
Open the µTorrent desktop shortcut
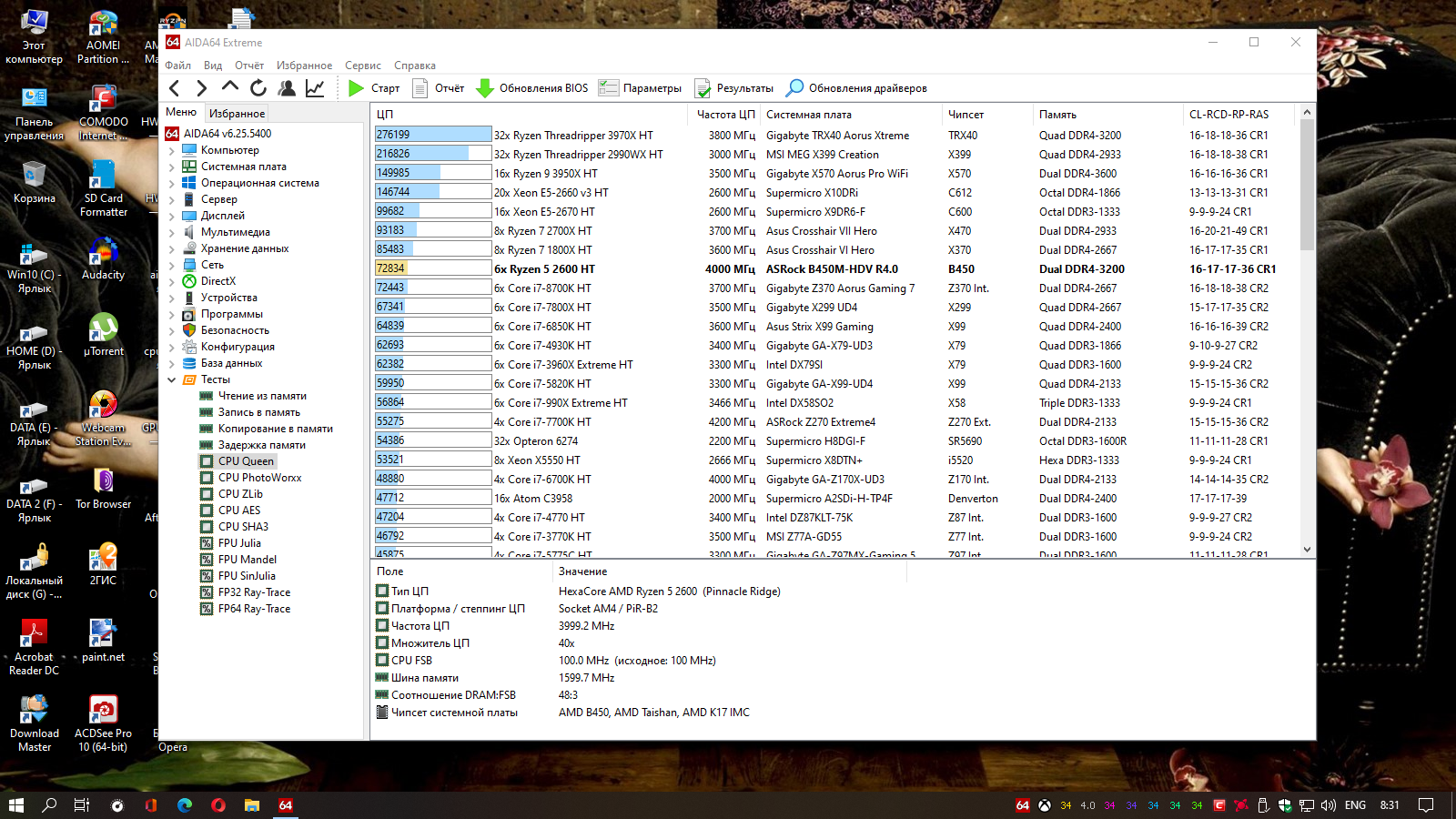tap(104, 335)
